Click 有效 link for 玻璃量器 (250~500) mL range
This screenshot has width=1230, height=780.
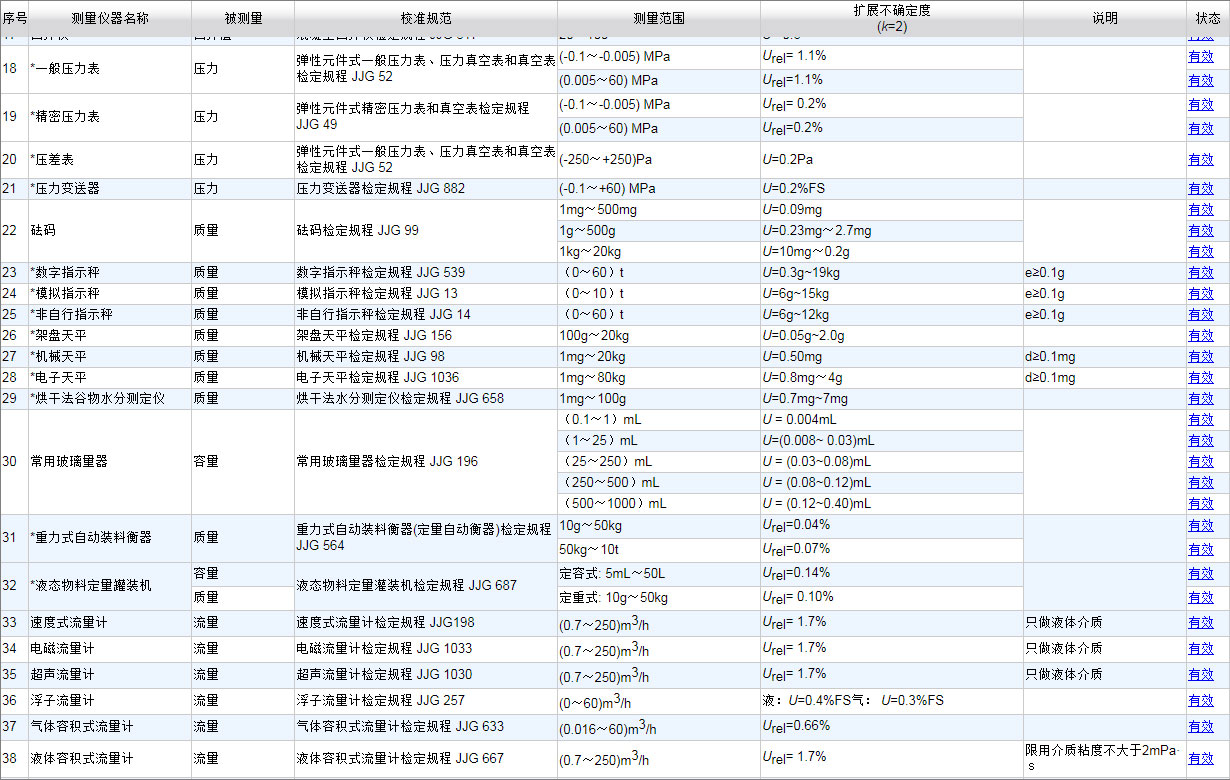tap(1201, 483)
